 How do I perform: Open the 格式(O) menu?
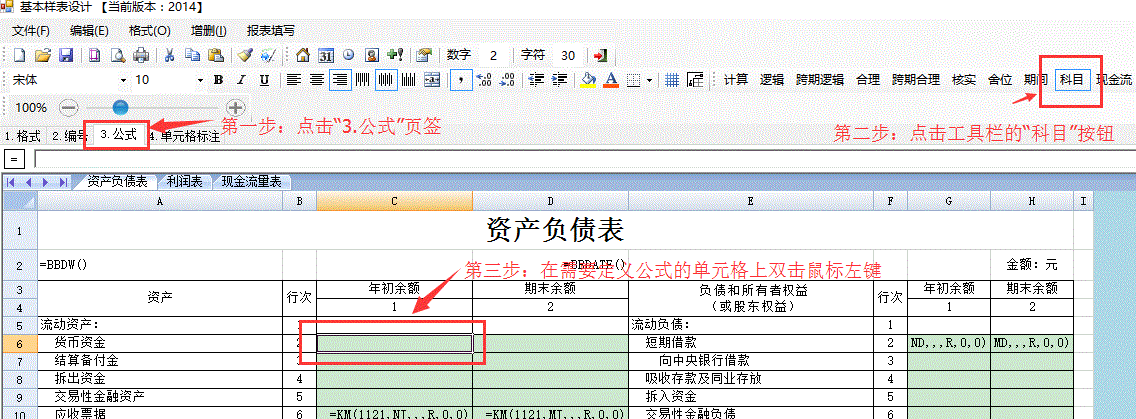[149, 31]
